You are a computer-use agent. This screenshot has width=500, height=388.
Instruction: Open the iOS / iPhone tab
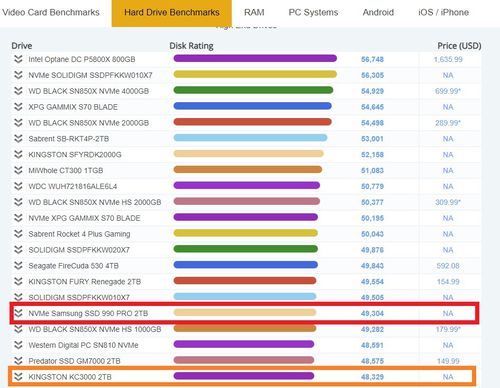click(x=443, y=12)
